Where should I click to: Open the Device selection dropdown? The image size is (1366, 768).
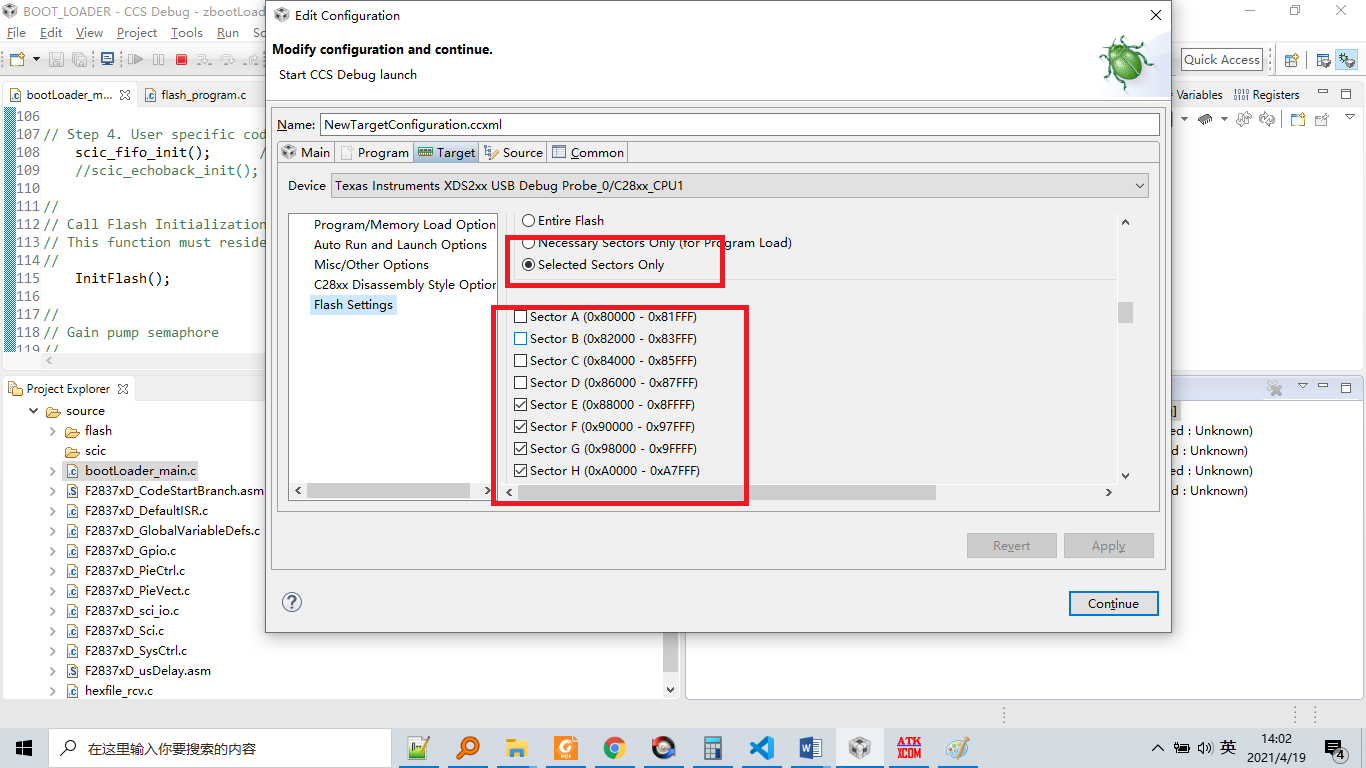1139,185
